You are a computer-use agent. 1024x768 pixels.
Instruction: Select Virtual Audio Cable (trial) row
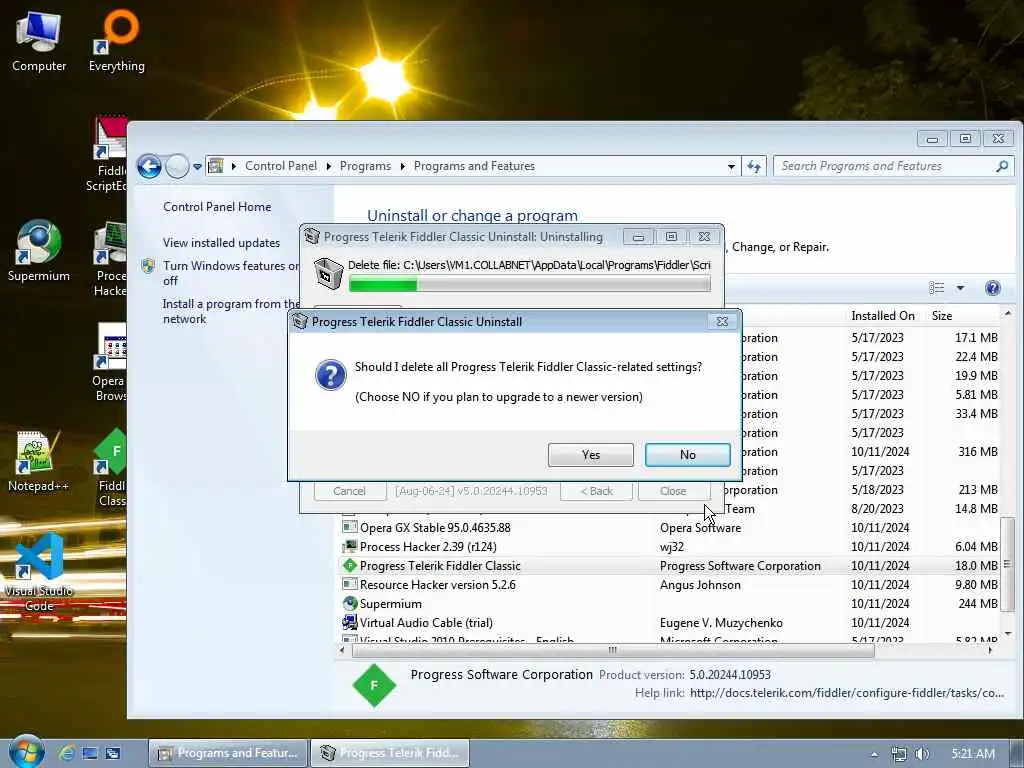(x=669, y=622)
